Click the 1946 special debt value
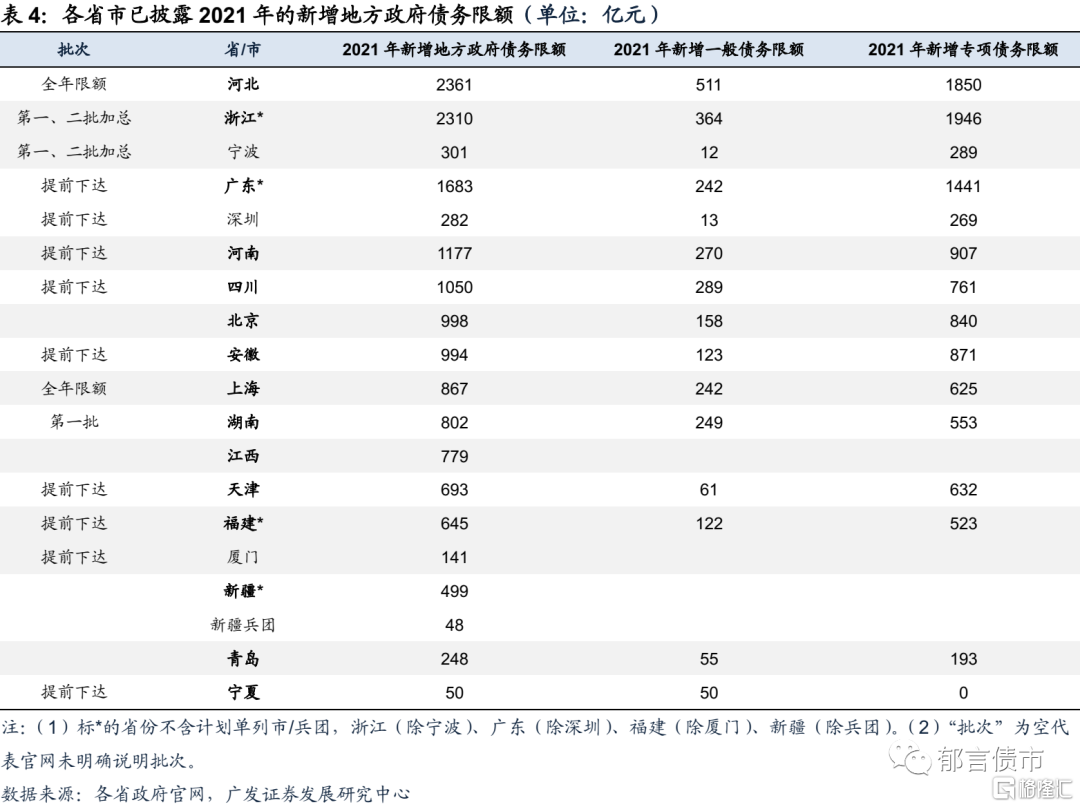Viewport: 1080px width, 807px height. (963, 119)
